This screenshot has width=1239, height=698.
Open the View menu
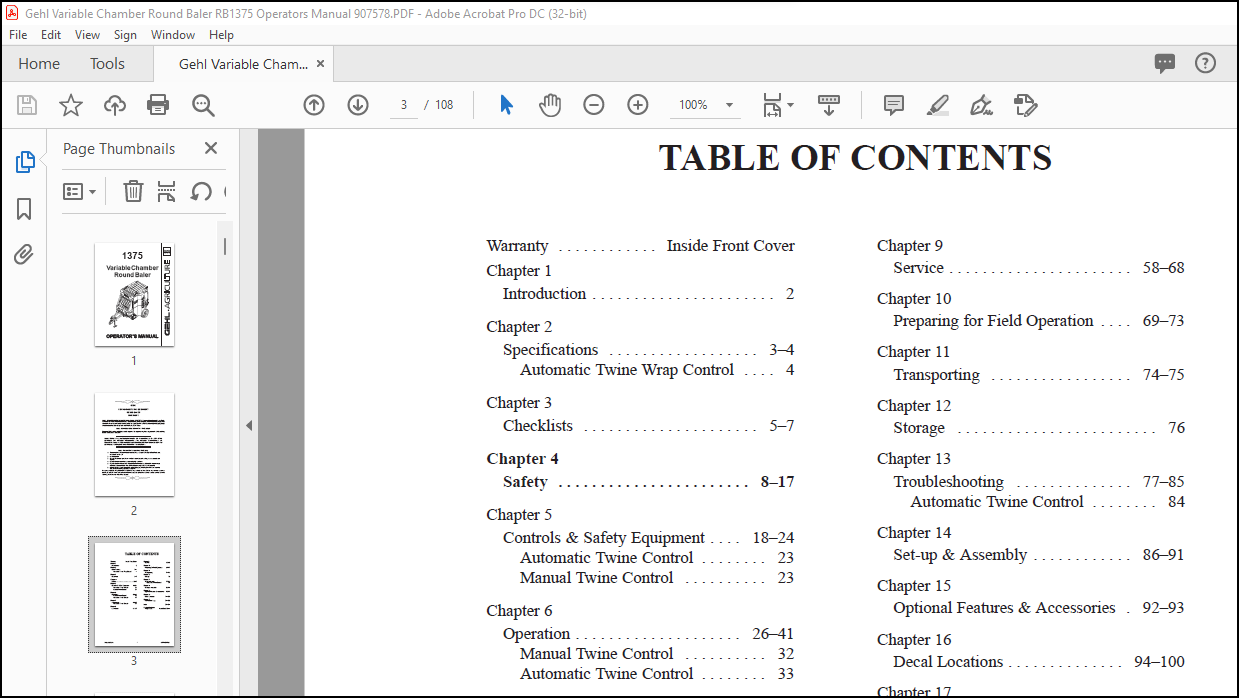click(88, 34)
